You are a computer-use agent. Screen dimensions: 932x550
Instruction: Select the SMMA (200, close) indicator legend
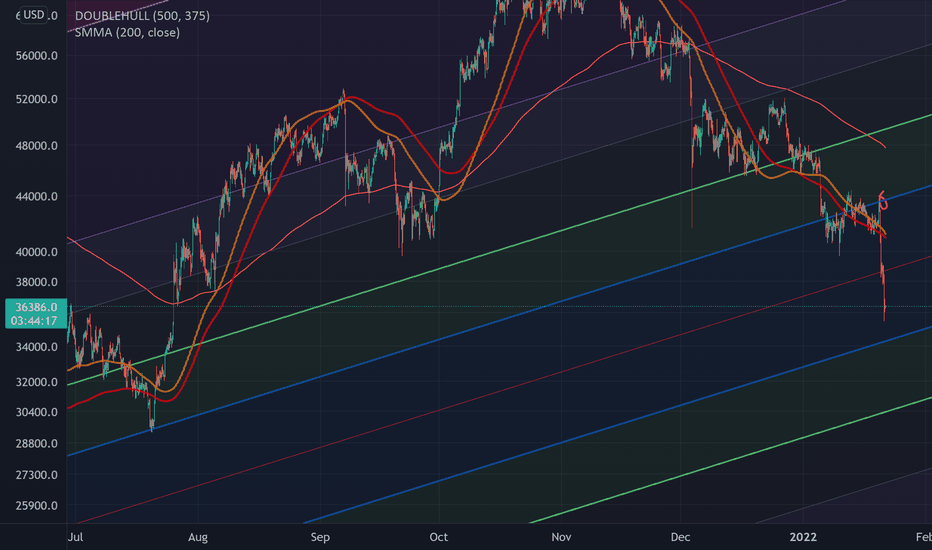tap(127, 33)
